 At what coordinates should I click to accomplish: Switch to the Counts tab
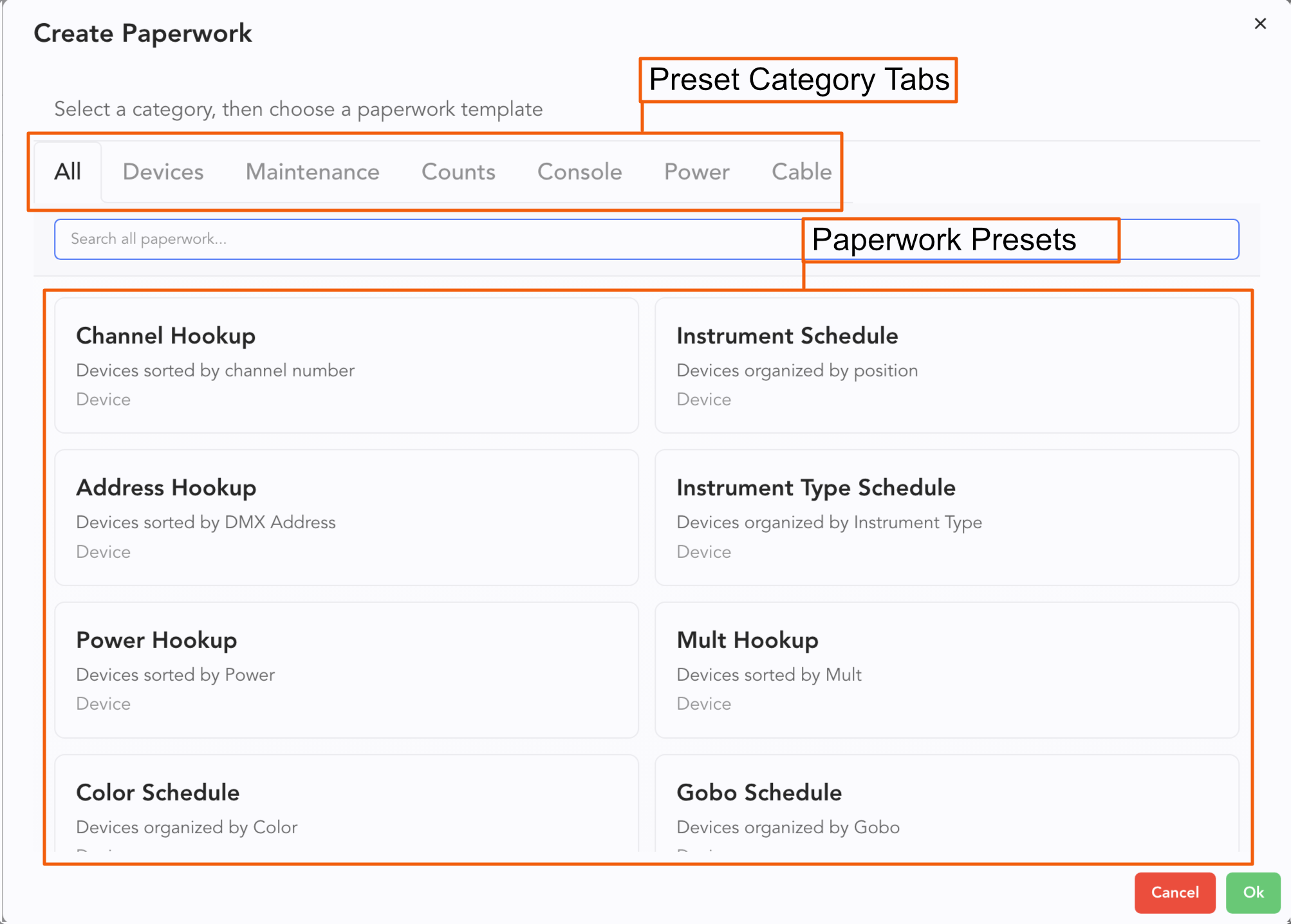tap(458, 172)
